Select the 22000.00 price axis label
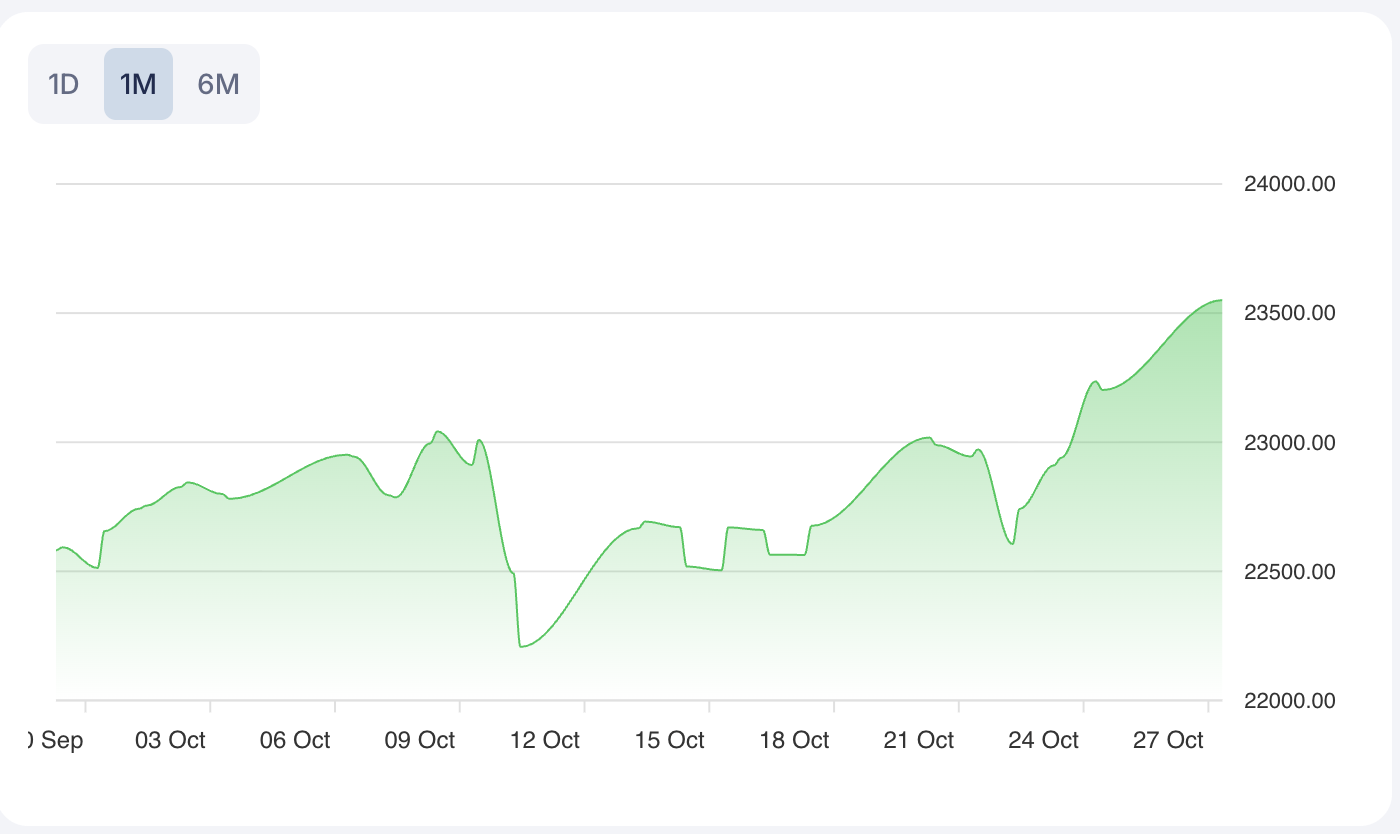The image size is (1400, 834). point(1289,701)
